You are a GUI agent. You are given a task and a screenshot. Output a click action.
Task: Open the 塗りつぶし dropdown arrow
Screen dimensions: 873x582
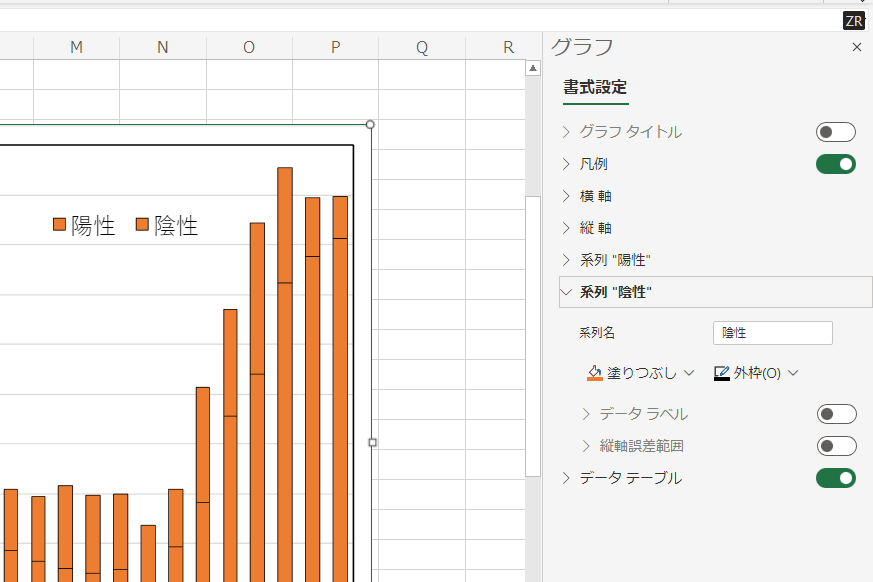689,373
